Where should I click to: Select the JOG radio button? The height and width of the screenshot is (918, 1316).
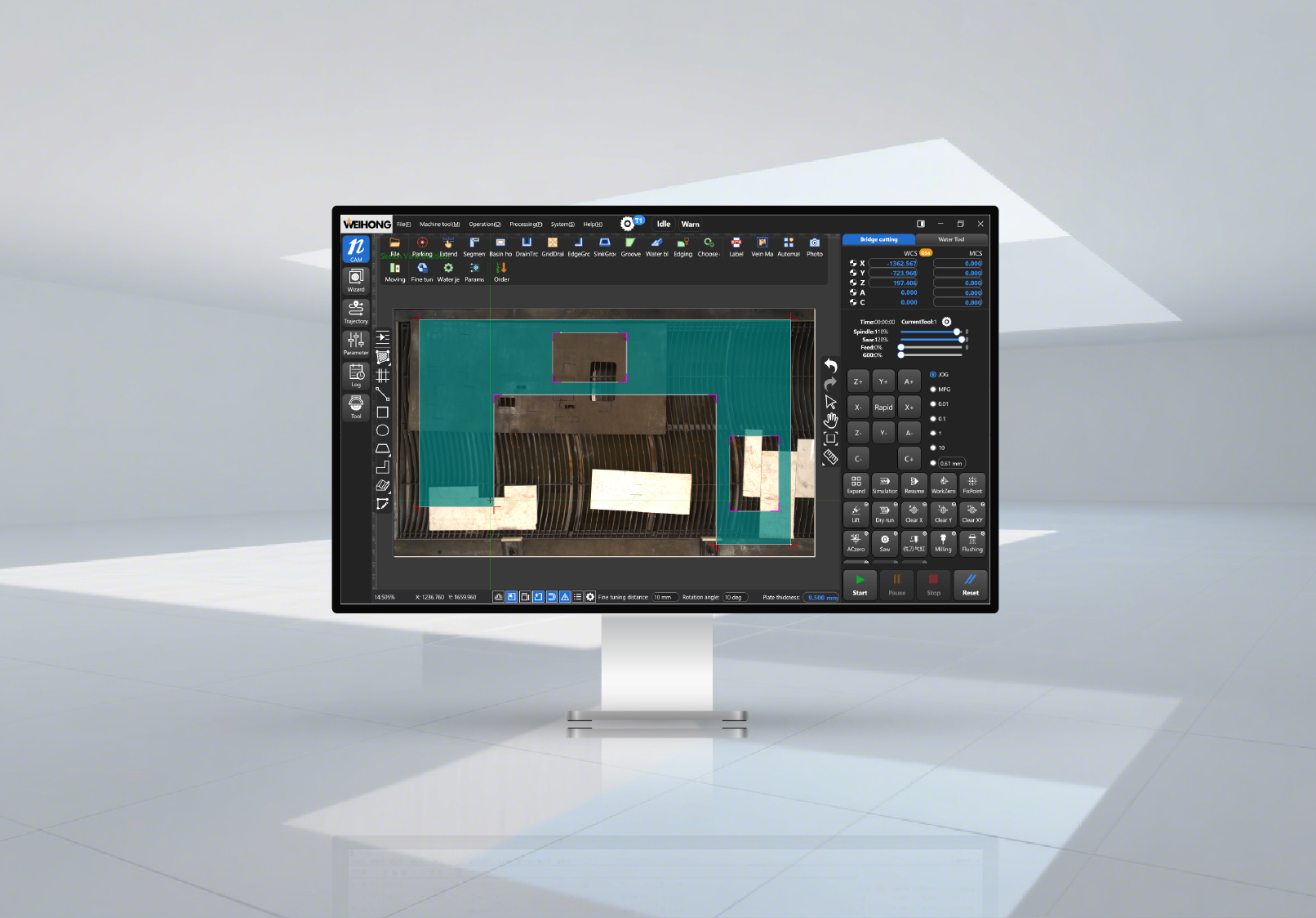(x=933, y=375)
